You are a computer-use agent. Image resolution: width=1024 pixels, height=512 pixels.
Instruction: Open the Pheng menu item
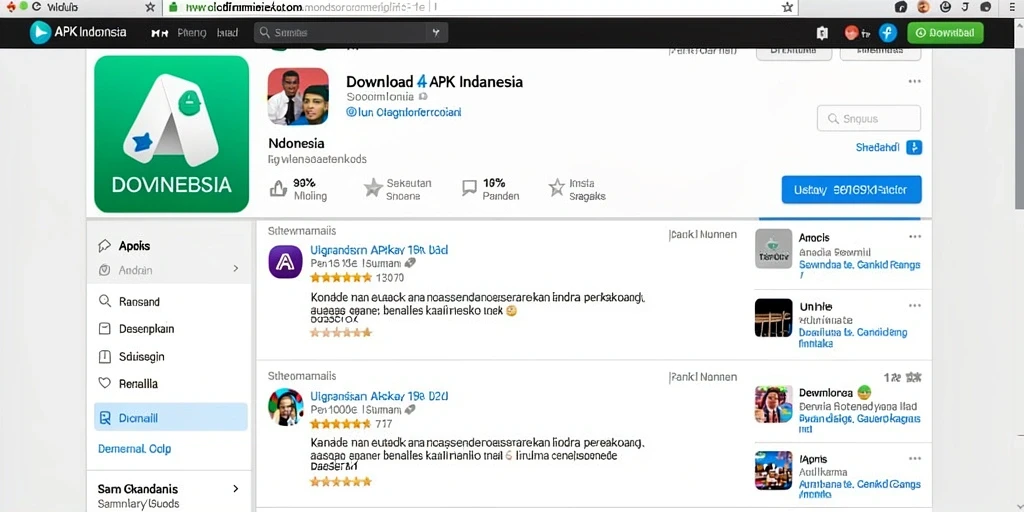pyautogui.click(x=191, y=33)
